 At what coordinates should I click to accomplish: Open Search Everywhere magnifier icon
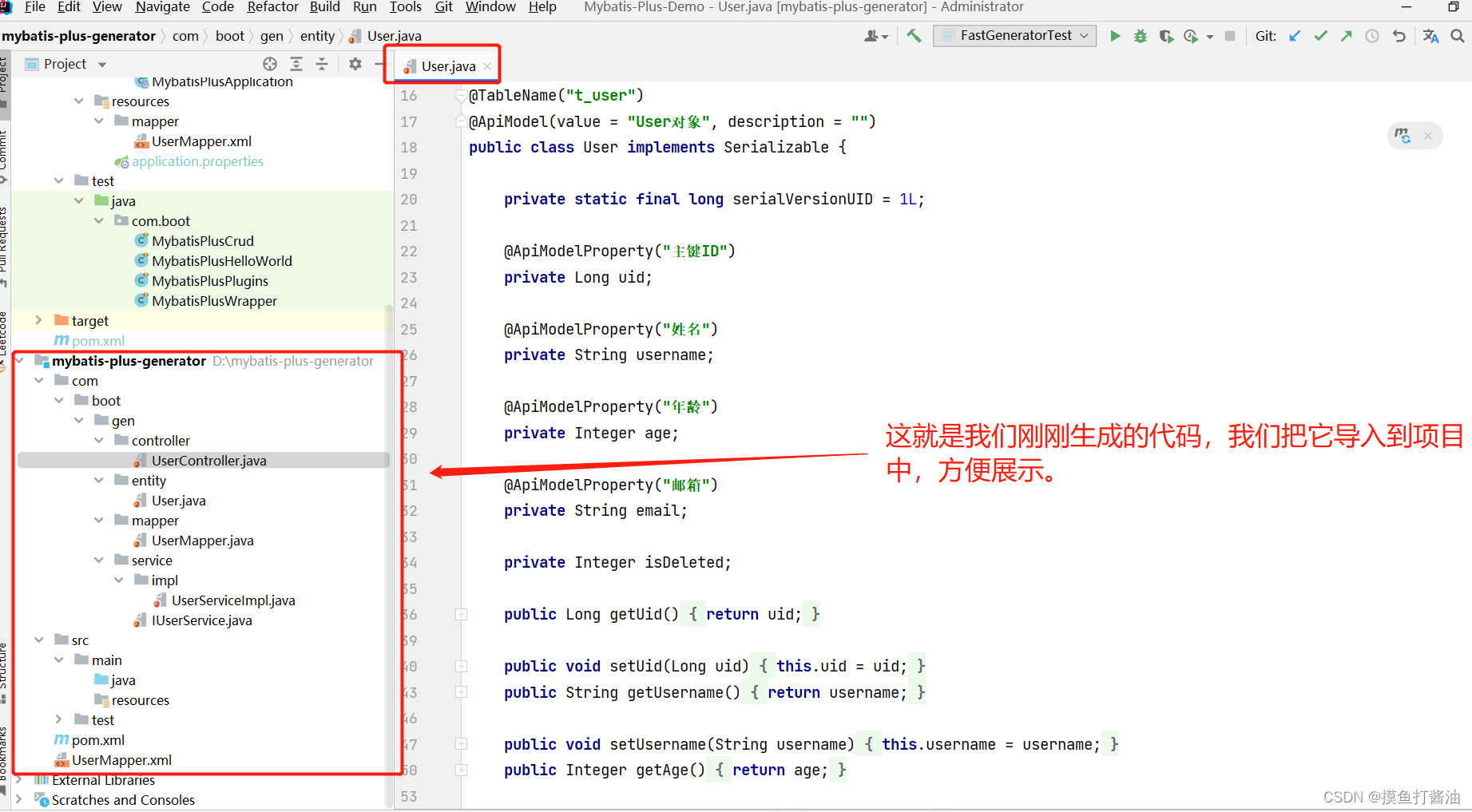[1458, 36]
